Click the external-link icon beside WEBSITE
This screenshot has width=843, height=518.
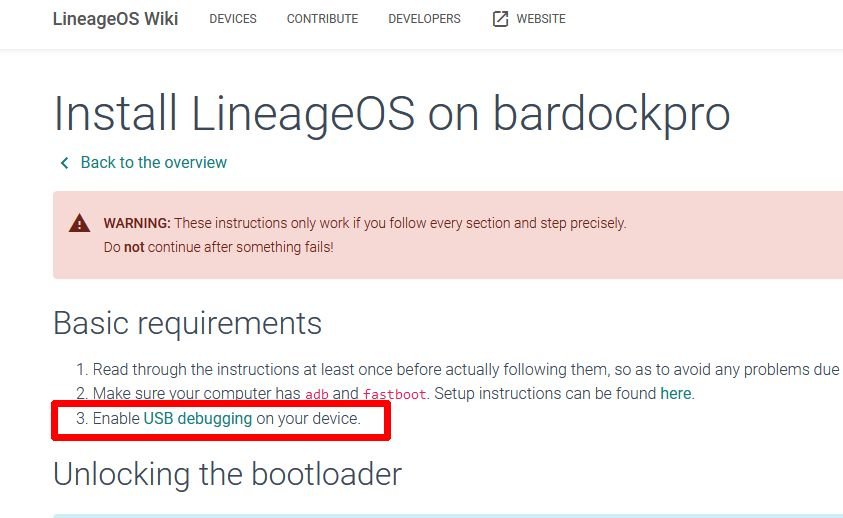tap(500, 19)
